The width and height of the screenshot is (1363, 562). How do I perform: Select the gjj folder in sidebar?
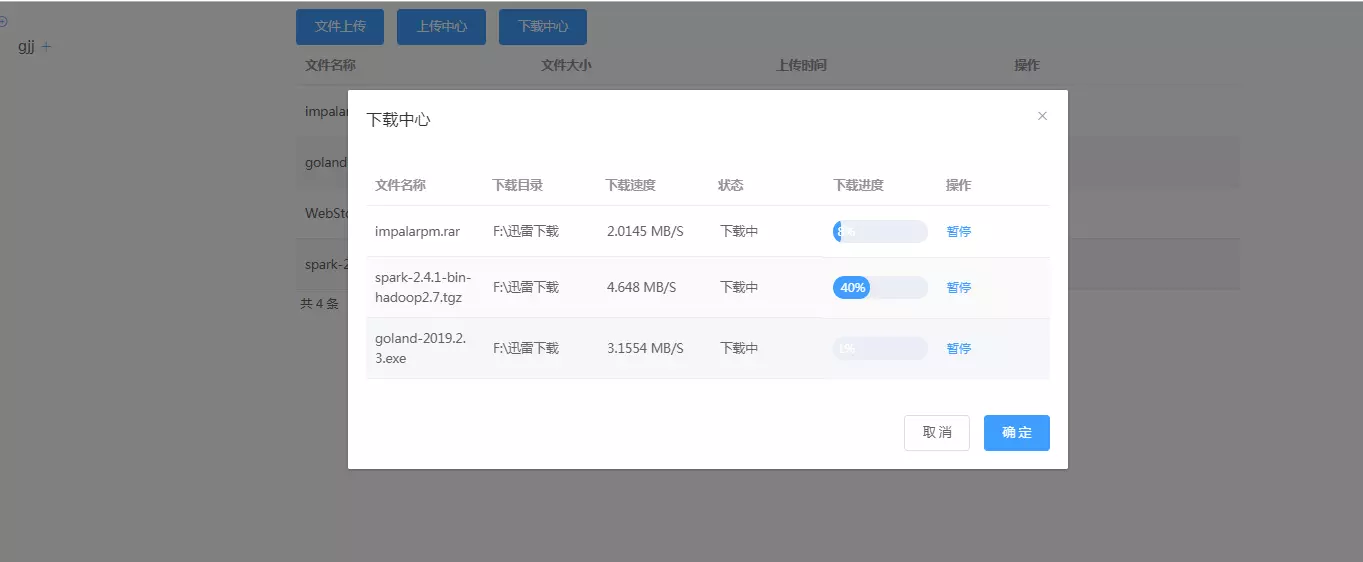coord(26,47)
